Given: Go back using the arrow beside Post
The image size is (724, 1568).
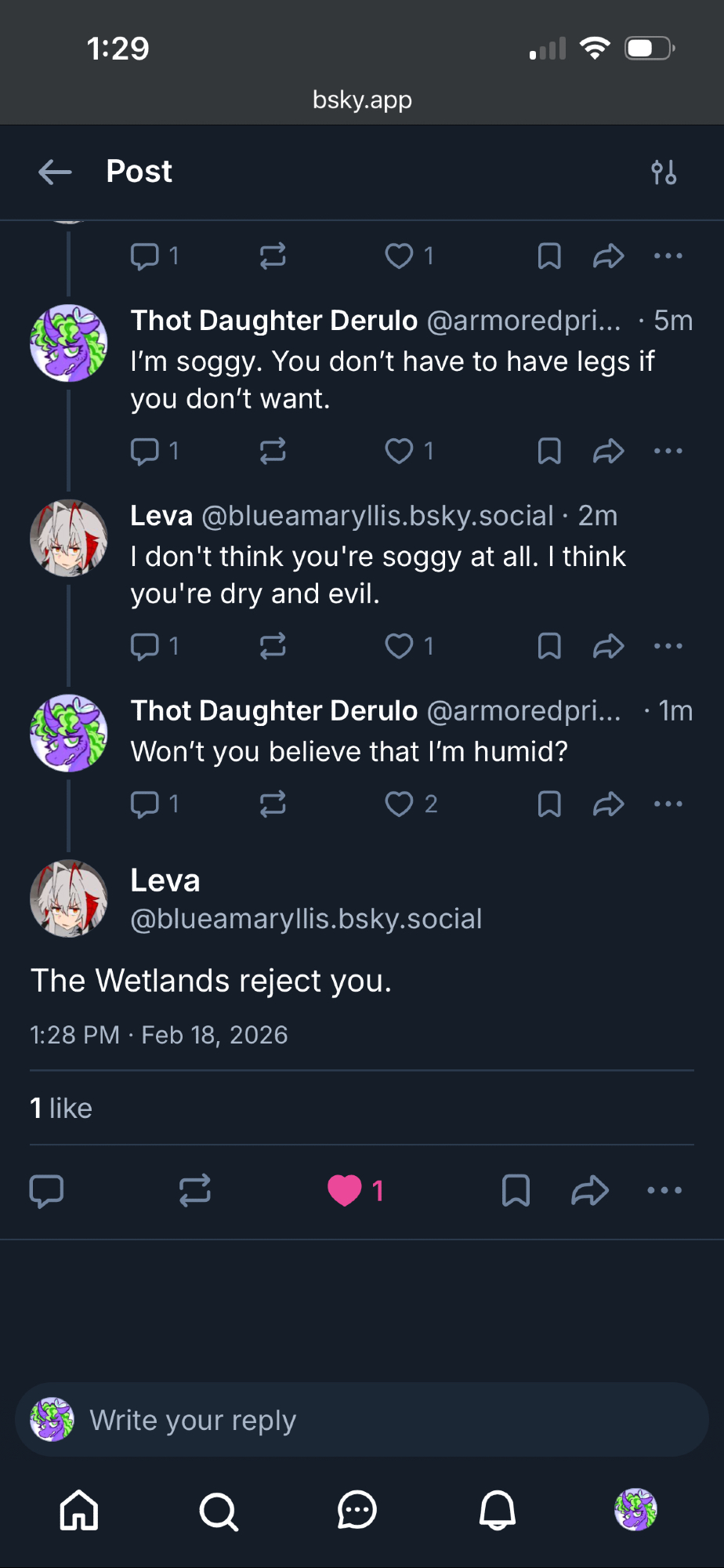Looking at the screenshot, I should point(55,172).
